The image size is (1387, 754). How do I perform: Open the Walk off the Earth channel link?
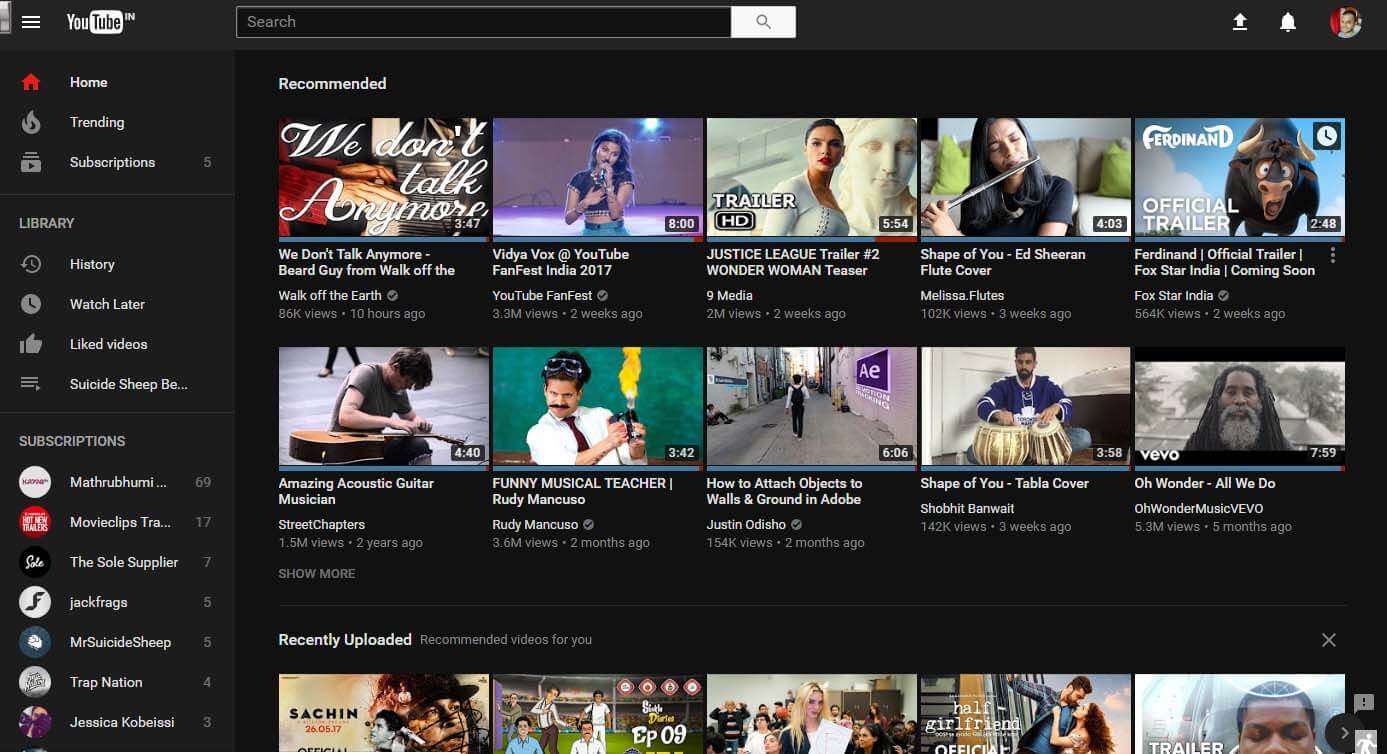(x=330, y=296)
